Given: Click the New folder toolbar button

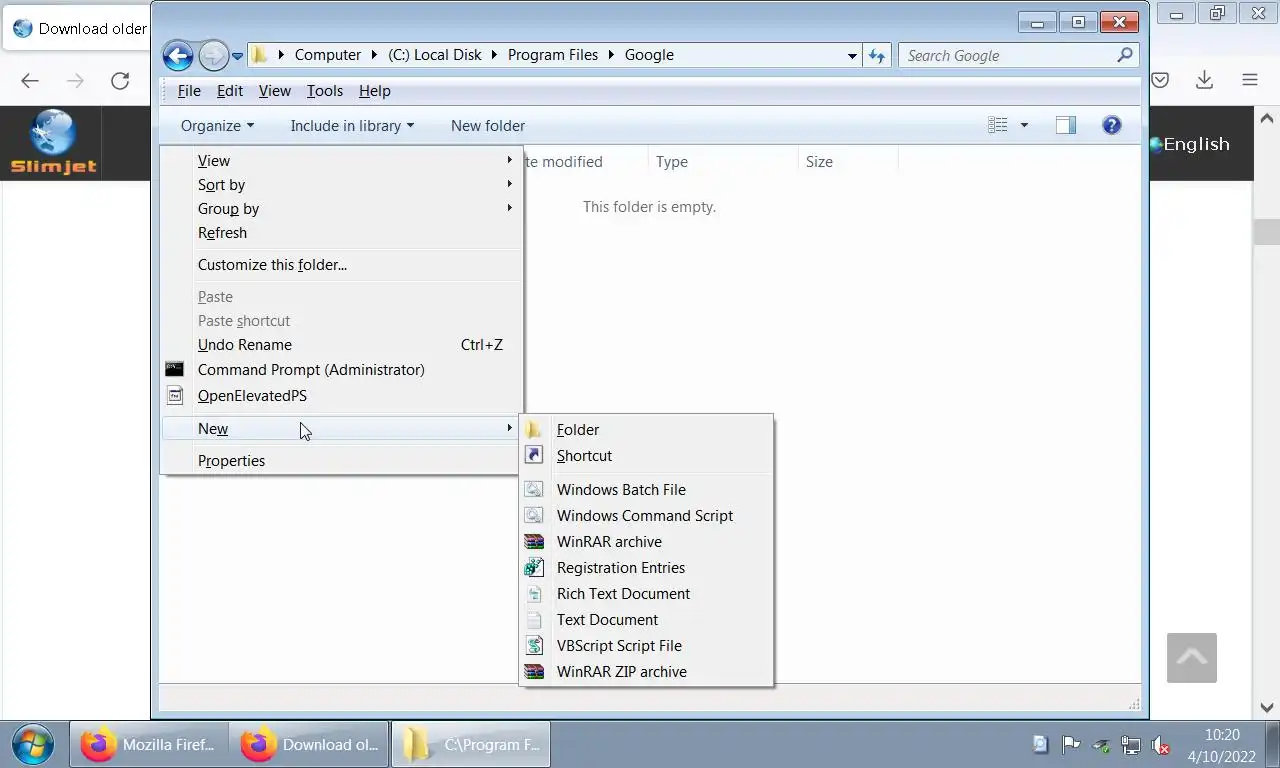Looking at the screenshot, I should click(x=488, y=126).
